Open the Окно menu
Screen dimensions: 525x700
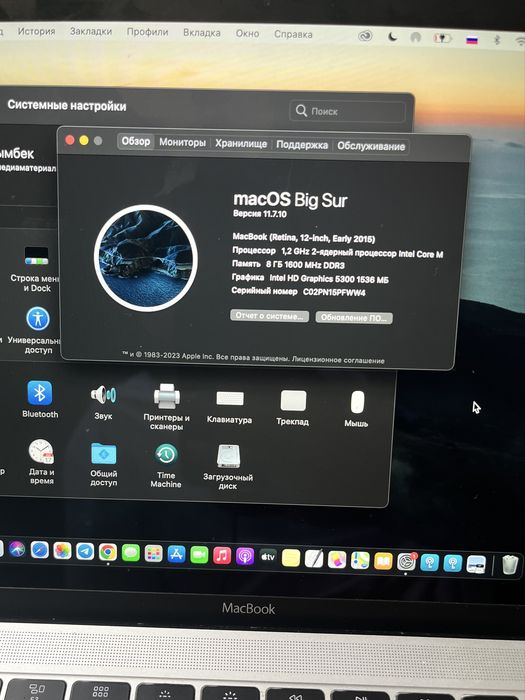click(247, 33)
